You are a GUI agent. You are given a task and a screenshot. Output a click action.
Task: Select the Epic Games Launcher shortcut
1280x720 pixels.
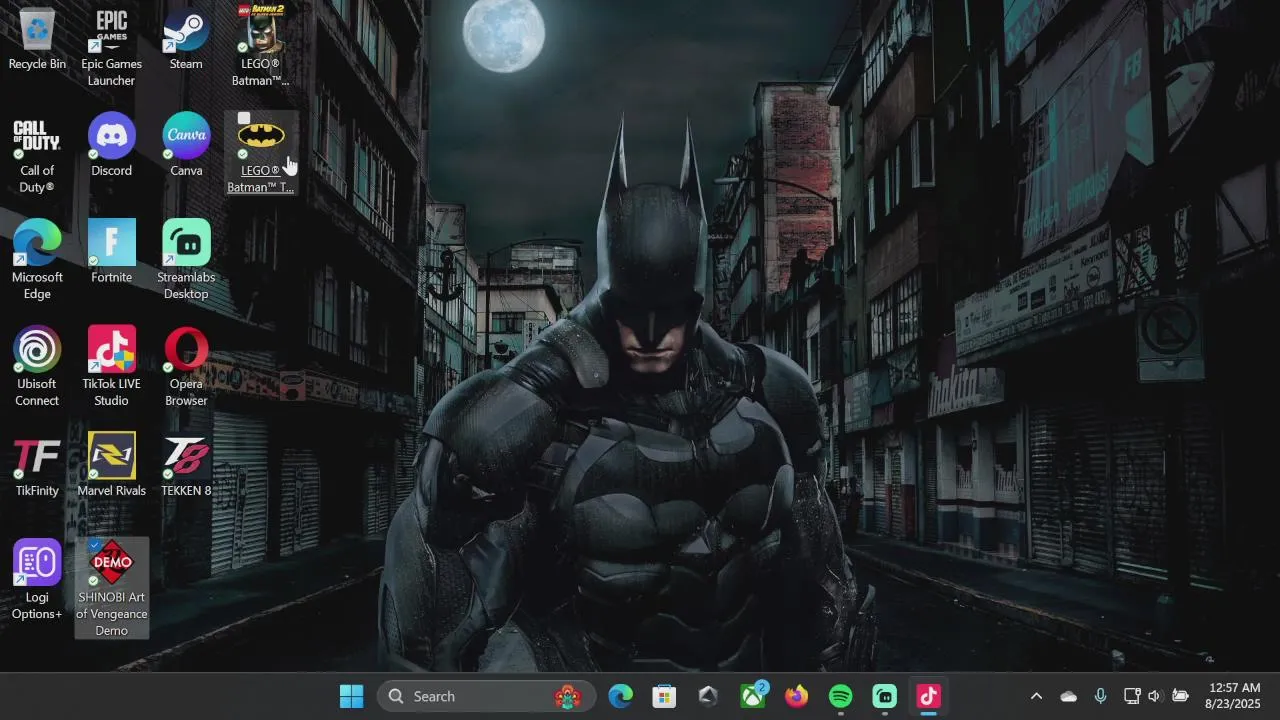pos(111,47)
